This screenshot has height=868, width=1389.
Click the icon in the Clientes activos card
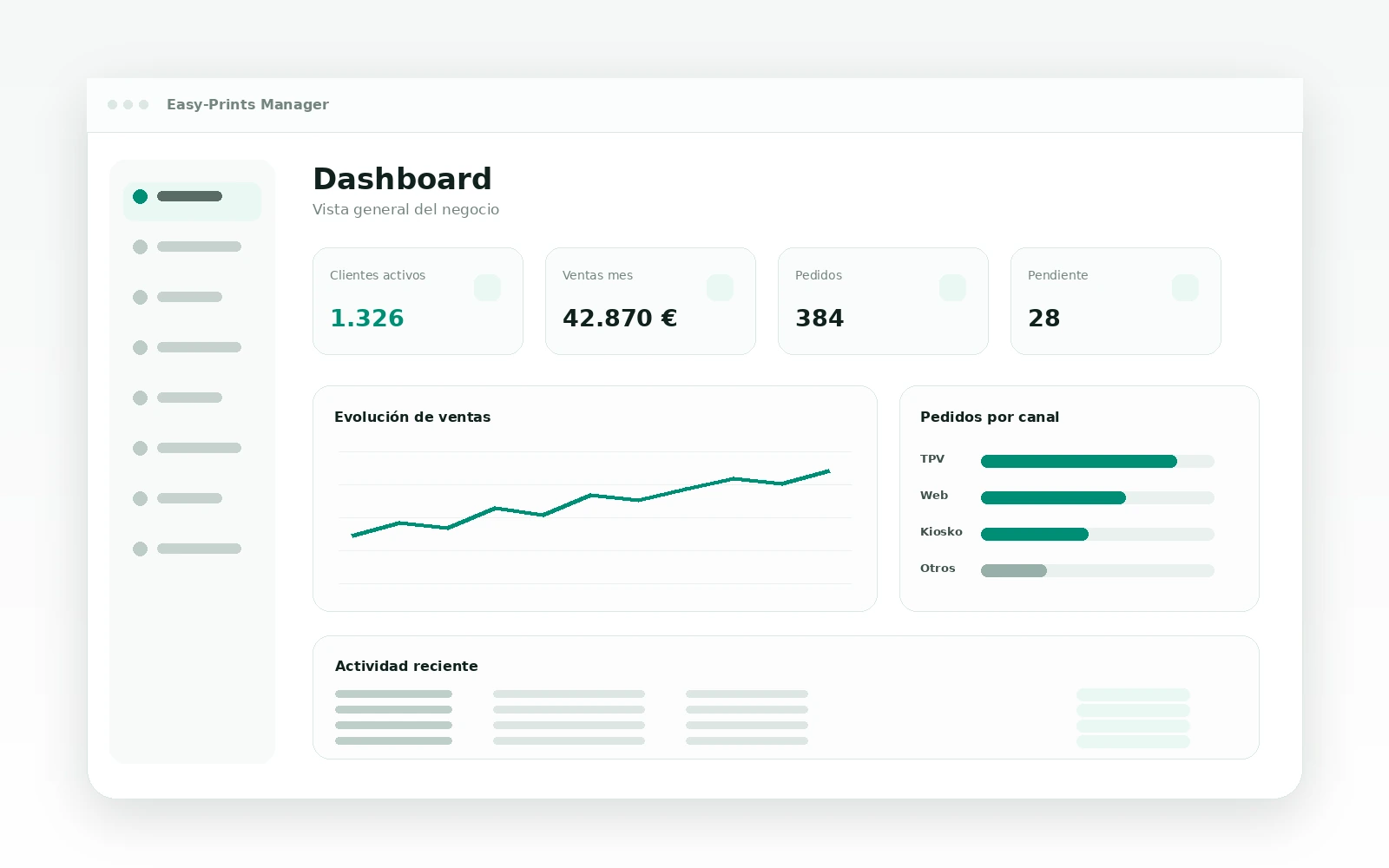pos(487,287)
